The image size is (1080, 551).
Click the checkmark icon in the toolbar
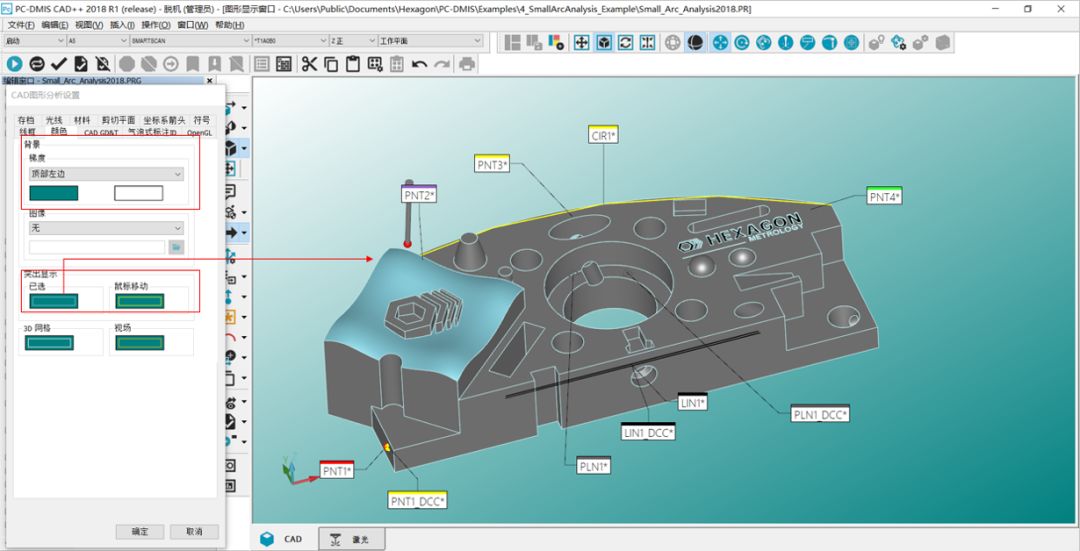[59, 64]
